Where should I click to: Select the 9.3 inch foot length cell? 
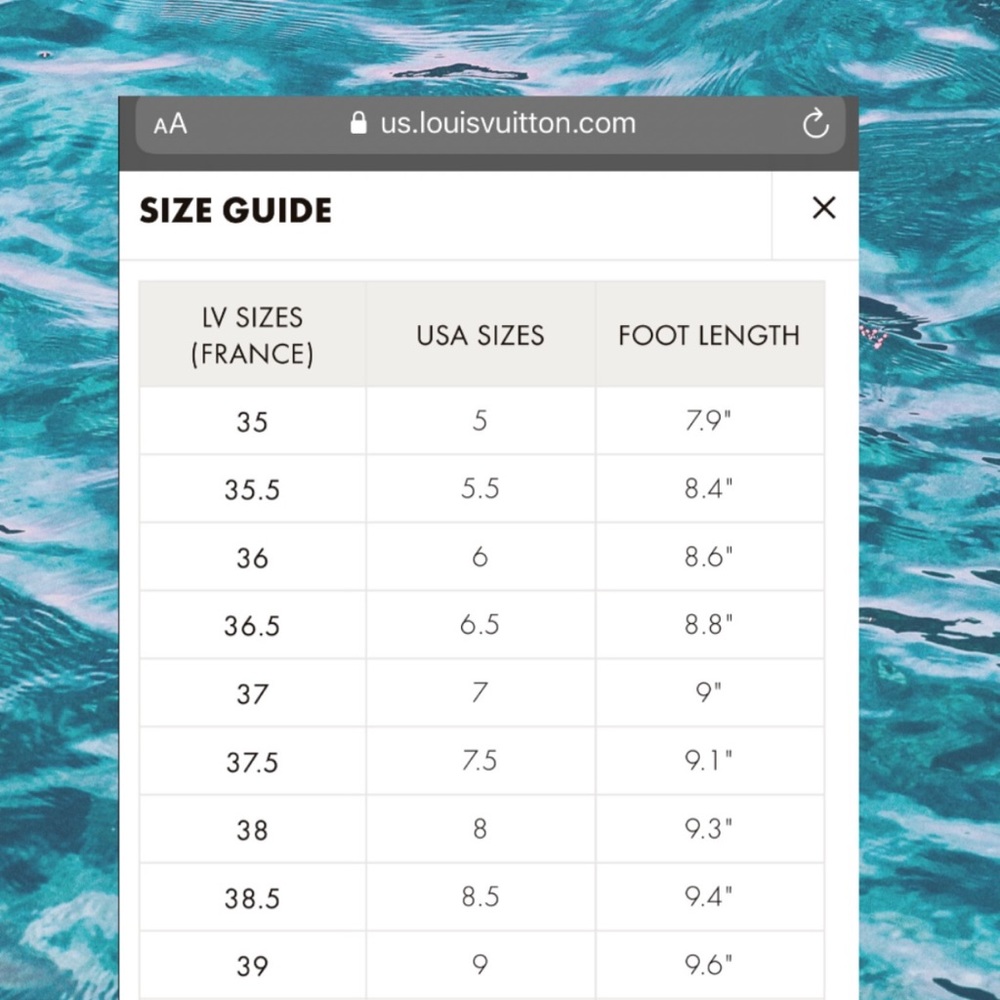pos(710,828)
